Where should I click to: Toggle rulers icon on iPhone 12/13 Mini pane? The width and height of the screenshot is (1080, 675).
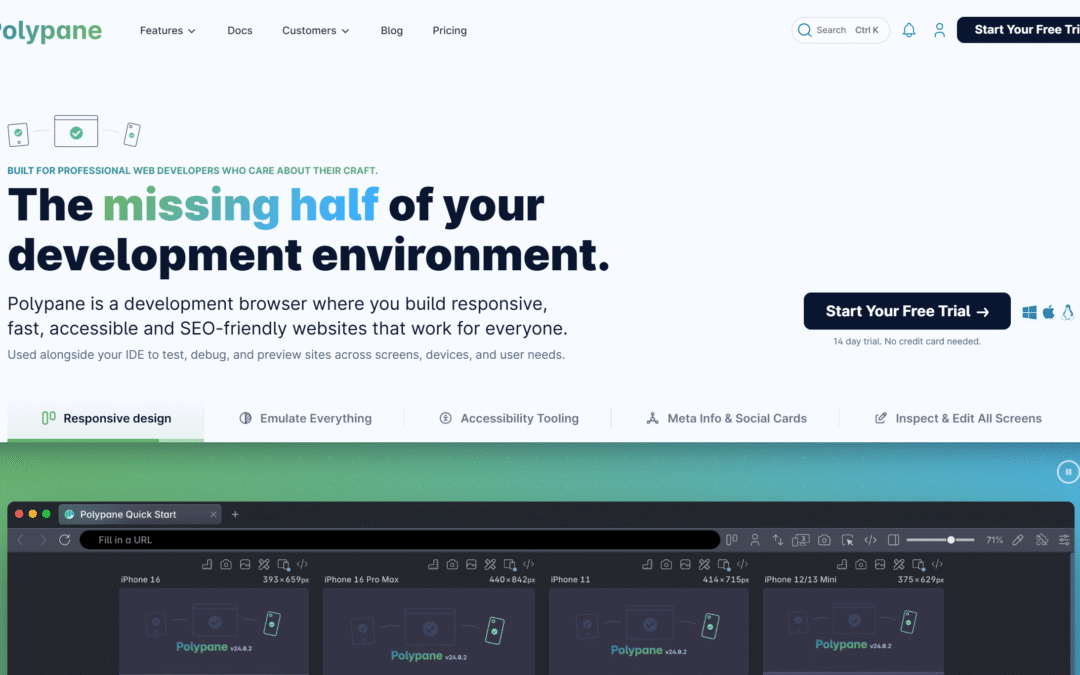(x=842, y=564)
